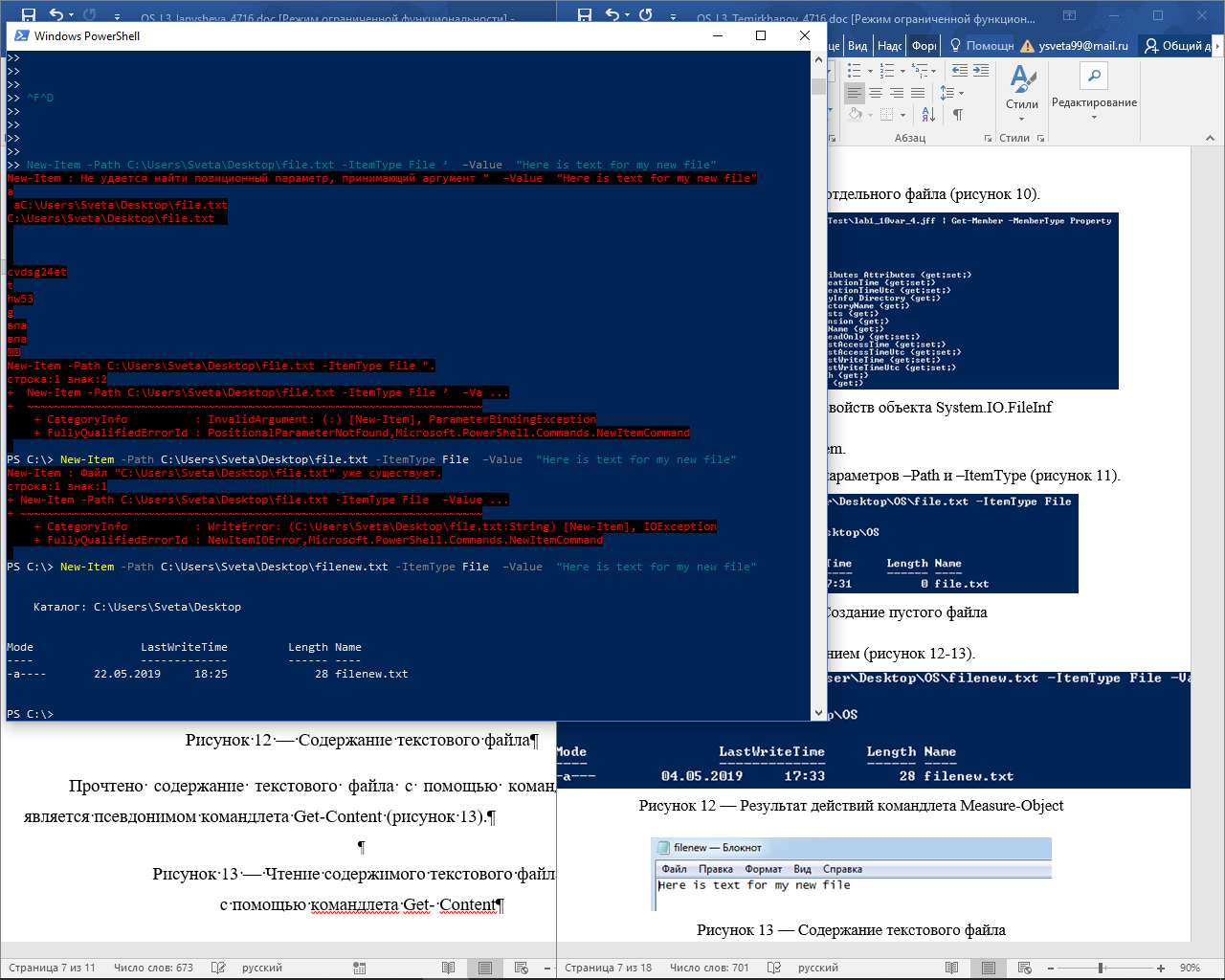This screenshot has width=1225, height=980.
Task: Sort text with the A-Я sort icon
Action: (x=928, y=115)
